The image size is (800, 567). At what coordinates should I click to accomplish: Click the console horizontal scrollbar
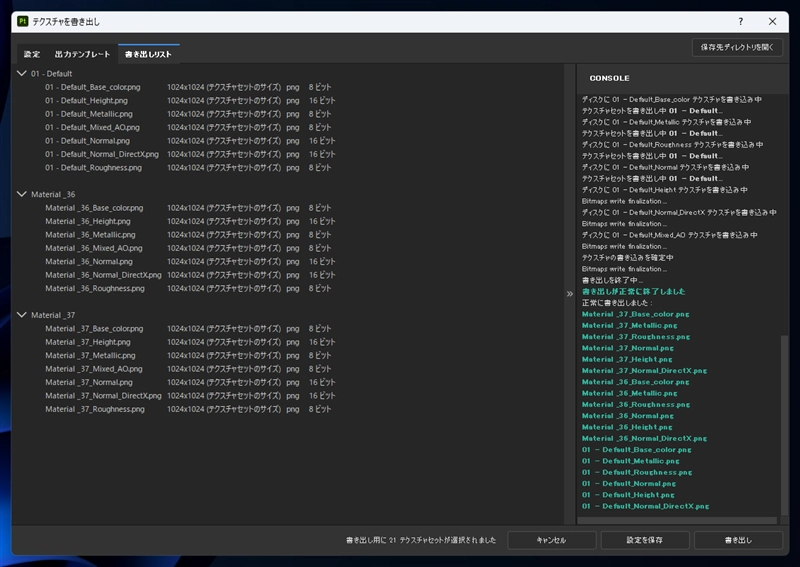click(677, 521)
